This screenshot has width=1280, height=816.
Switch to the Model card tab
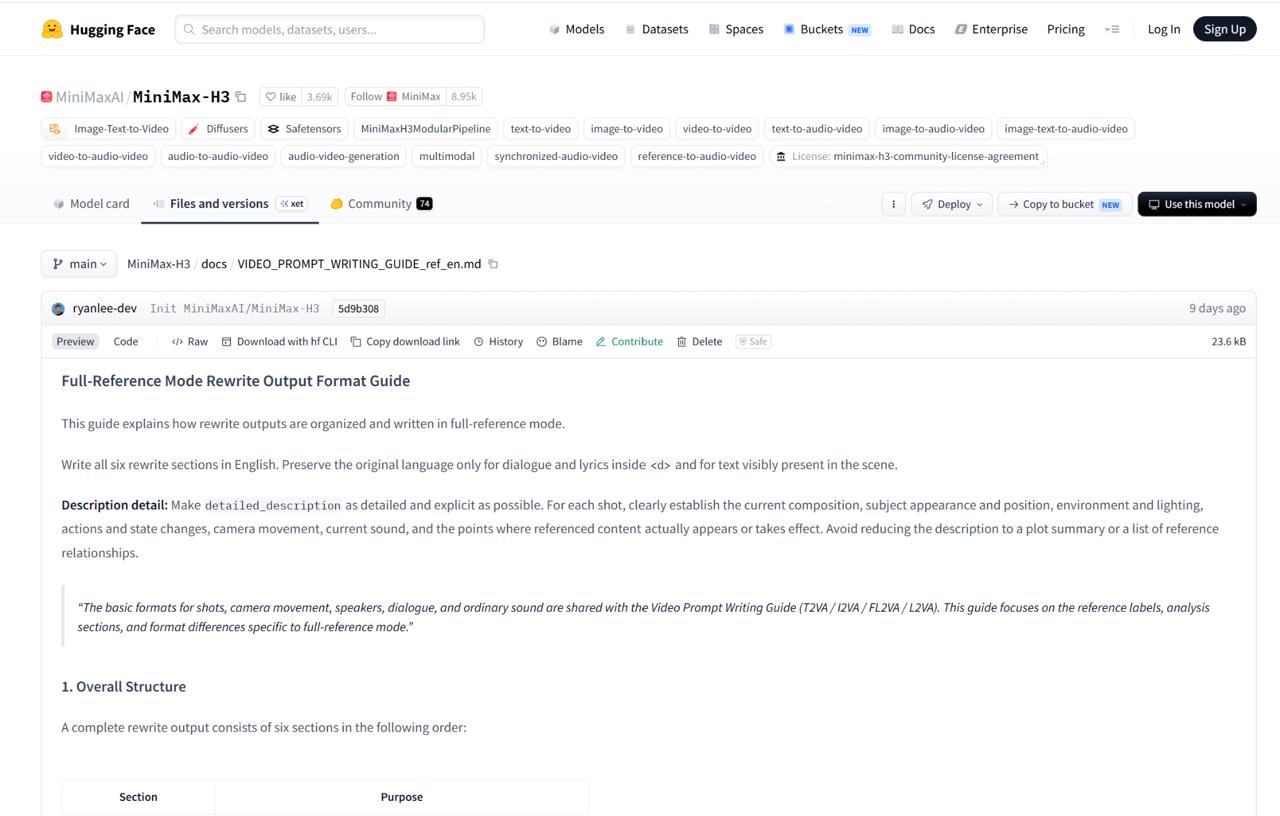pos(91,204)
